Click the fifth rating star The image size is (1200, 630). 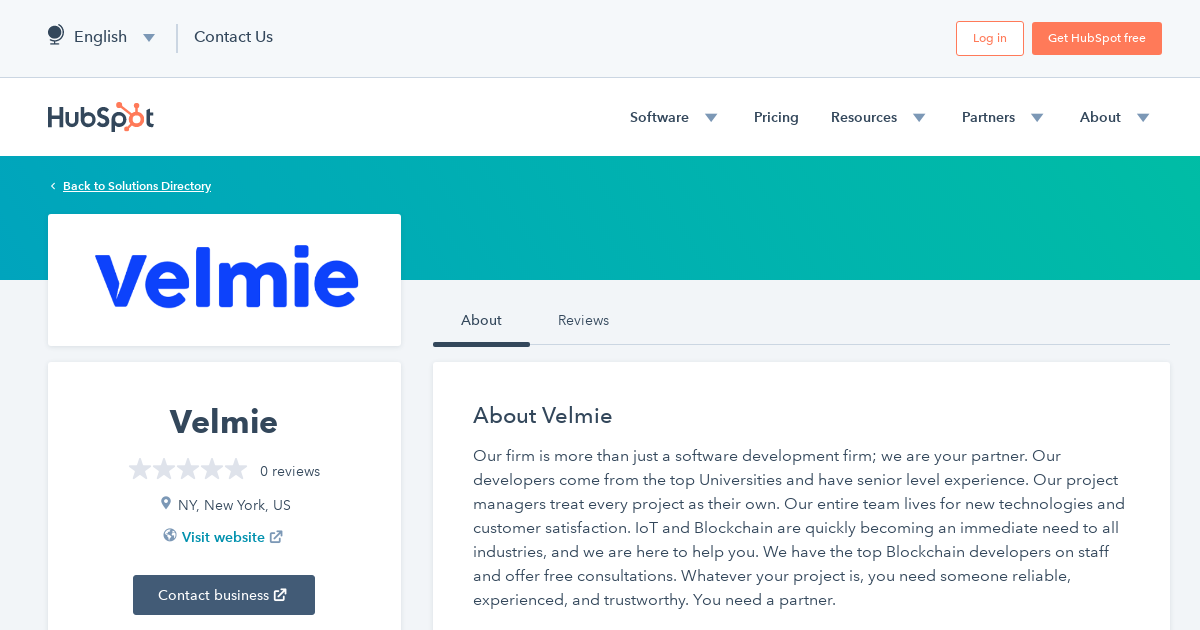tap(235, 468)
